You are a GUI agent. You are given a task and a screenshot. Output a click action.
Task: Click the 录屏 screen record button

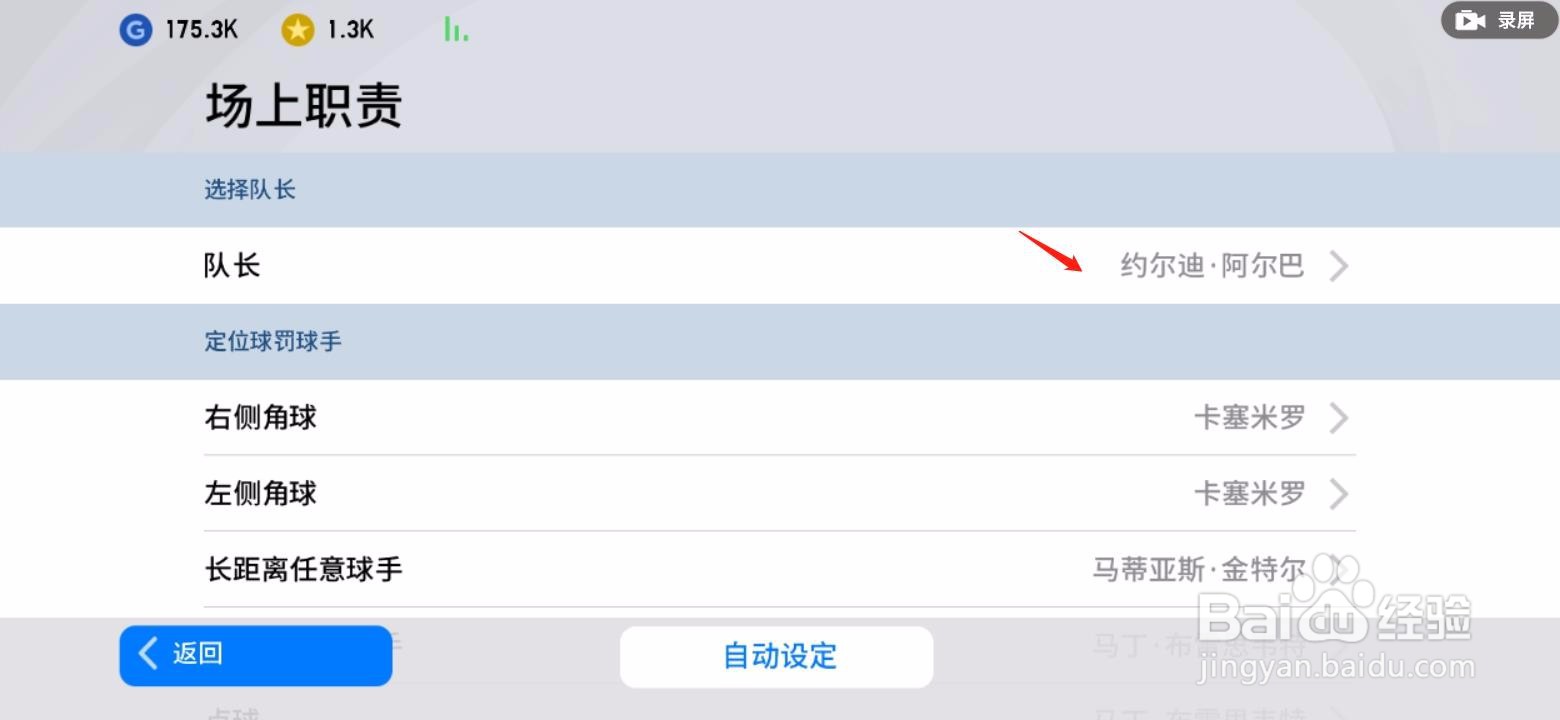1500,20
